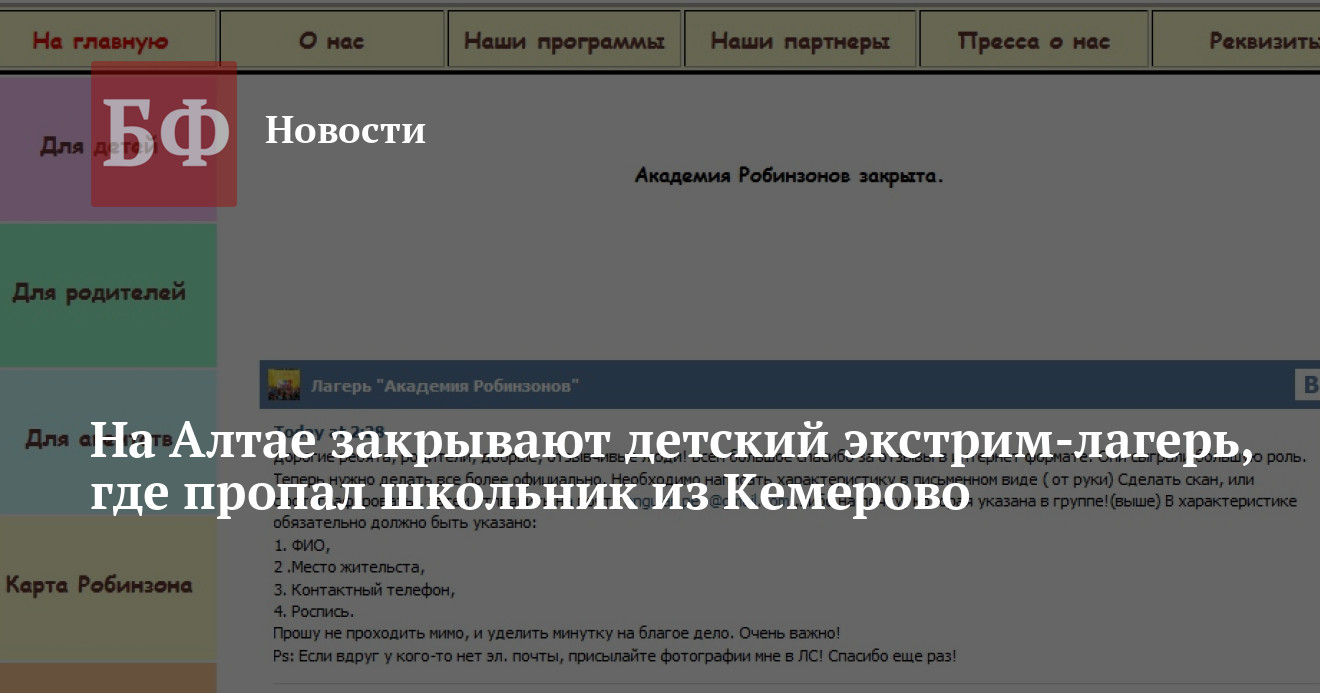
Task: Open the О нас tab
Action: click(331, 41)
